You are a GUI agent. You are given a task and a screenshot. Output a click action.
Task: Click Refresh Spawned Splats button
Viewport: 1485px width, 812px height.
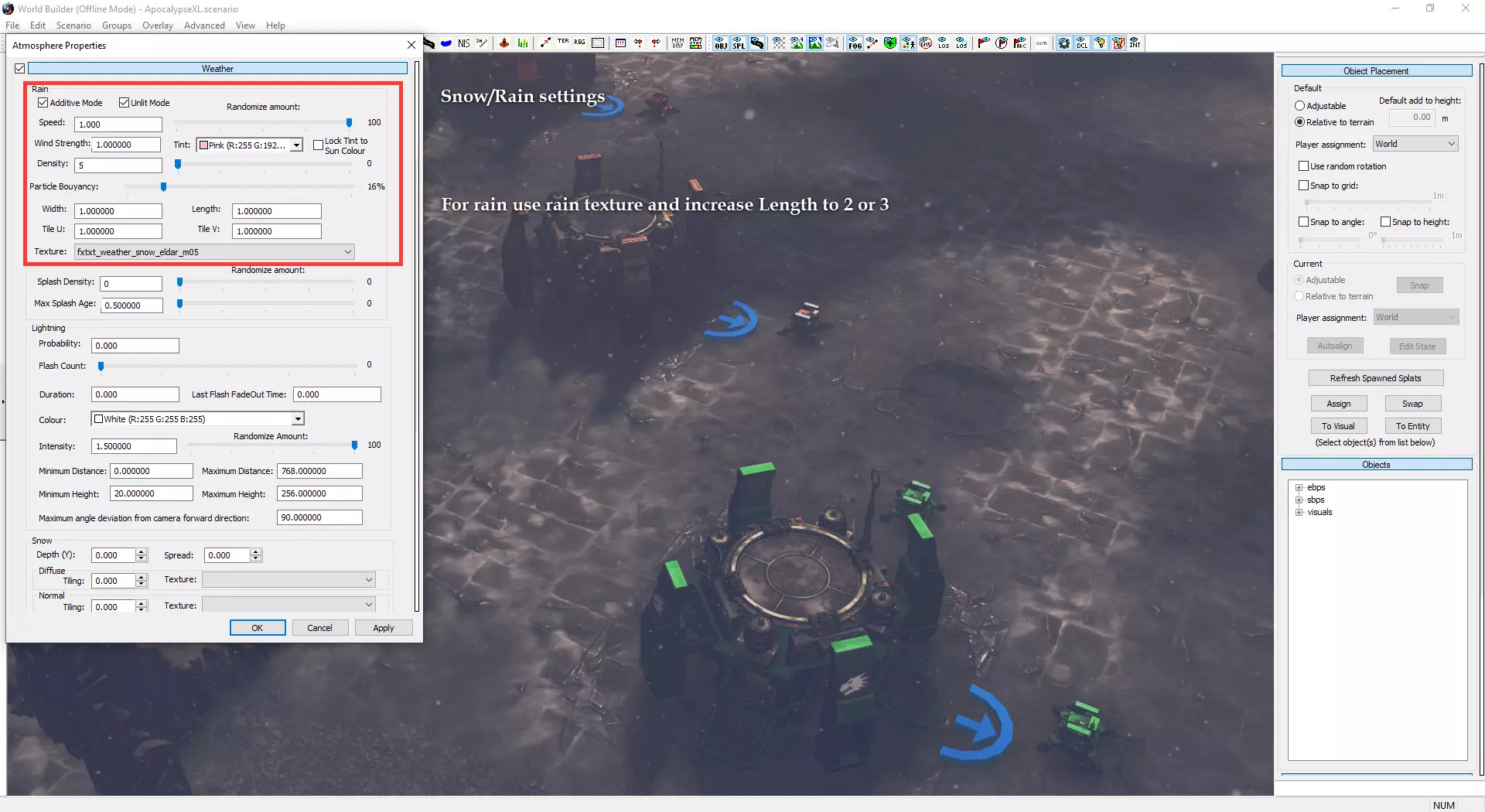click(1376, 378)
